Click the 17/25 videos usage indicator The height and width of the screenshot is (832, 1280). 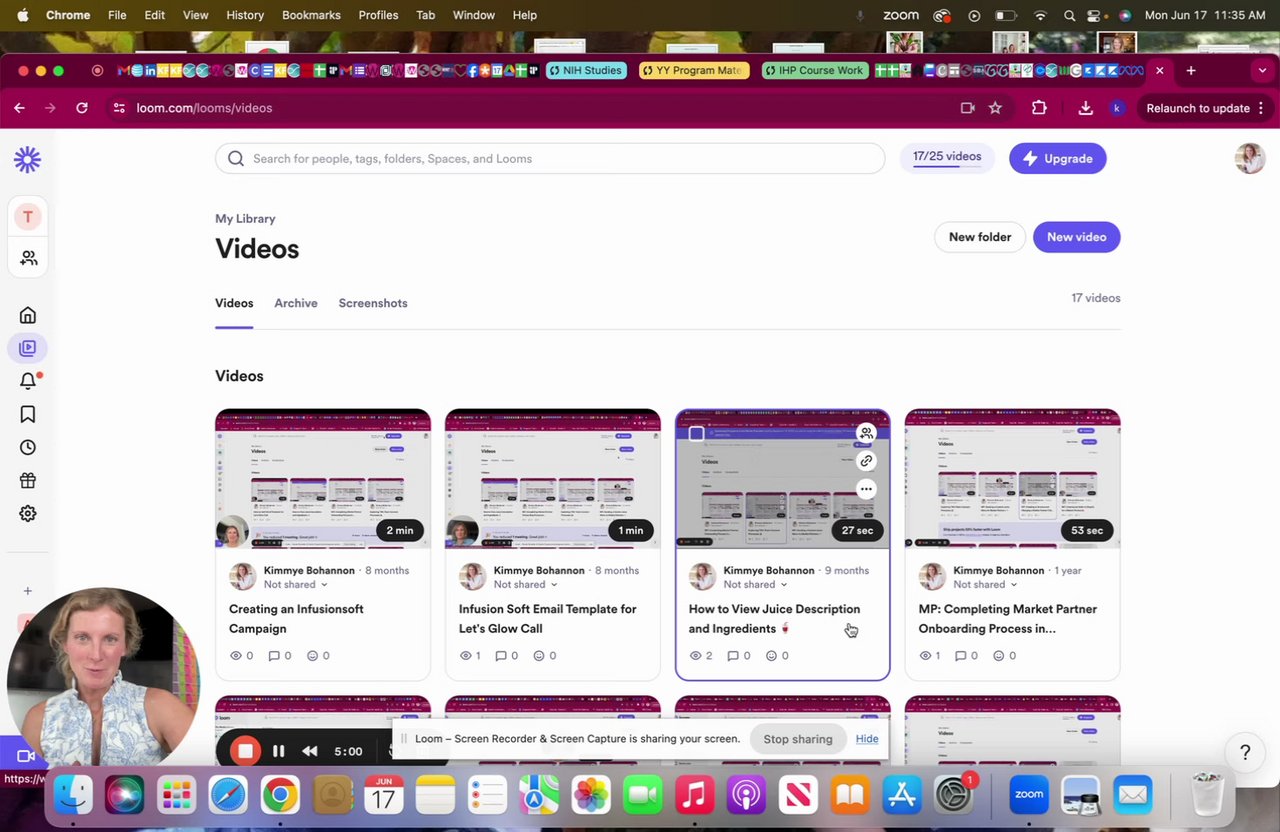pos(947,158)
